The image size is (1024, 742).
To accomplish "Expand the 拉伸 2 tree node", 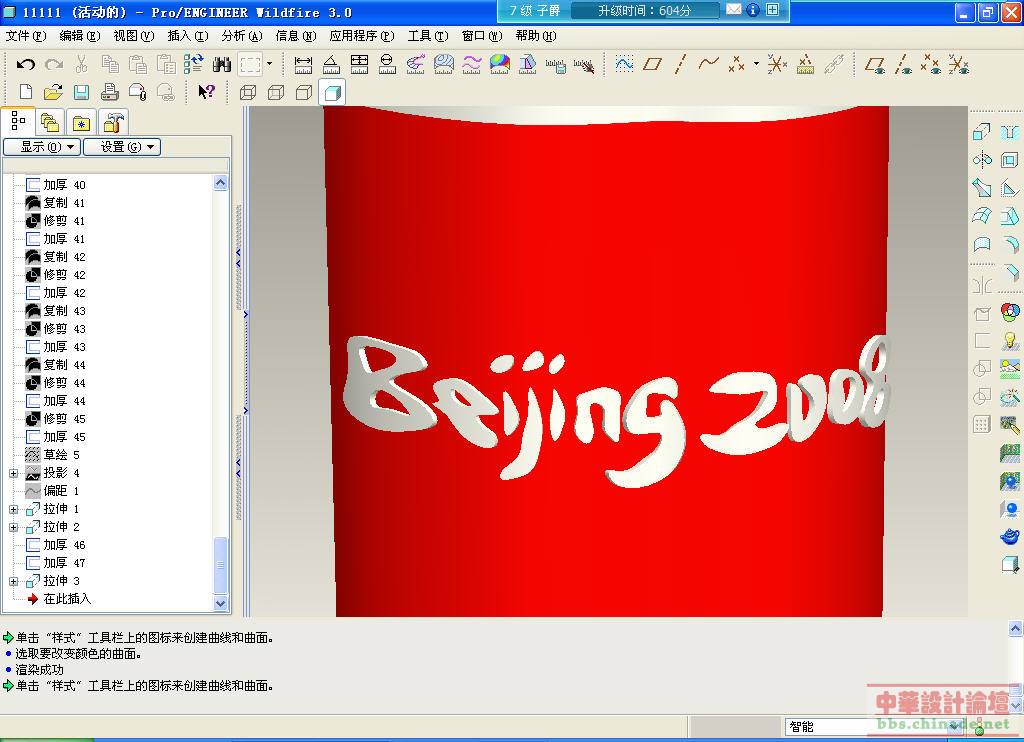I will coord(14,527).
